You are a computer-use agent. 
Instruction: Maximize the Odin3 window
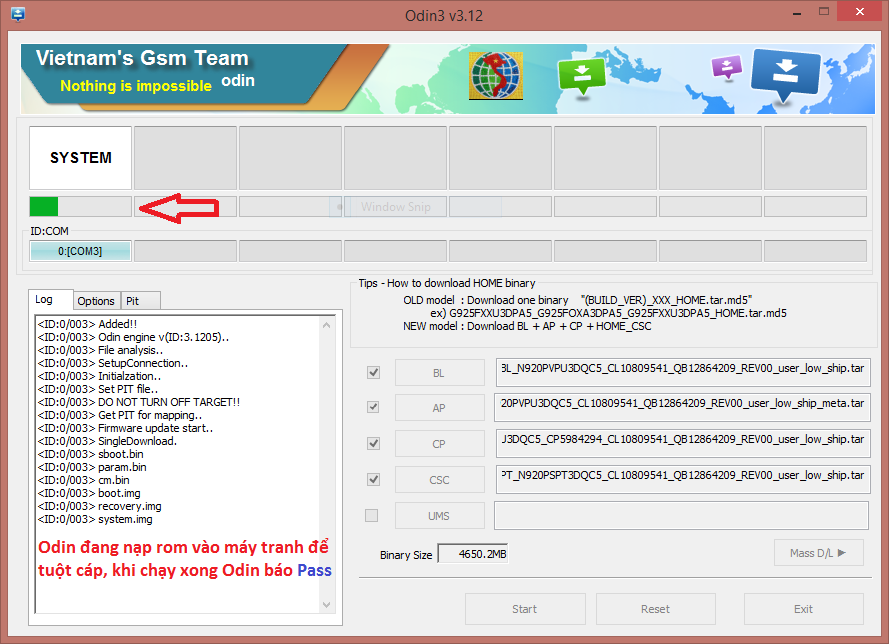point(824,11)
